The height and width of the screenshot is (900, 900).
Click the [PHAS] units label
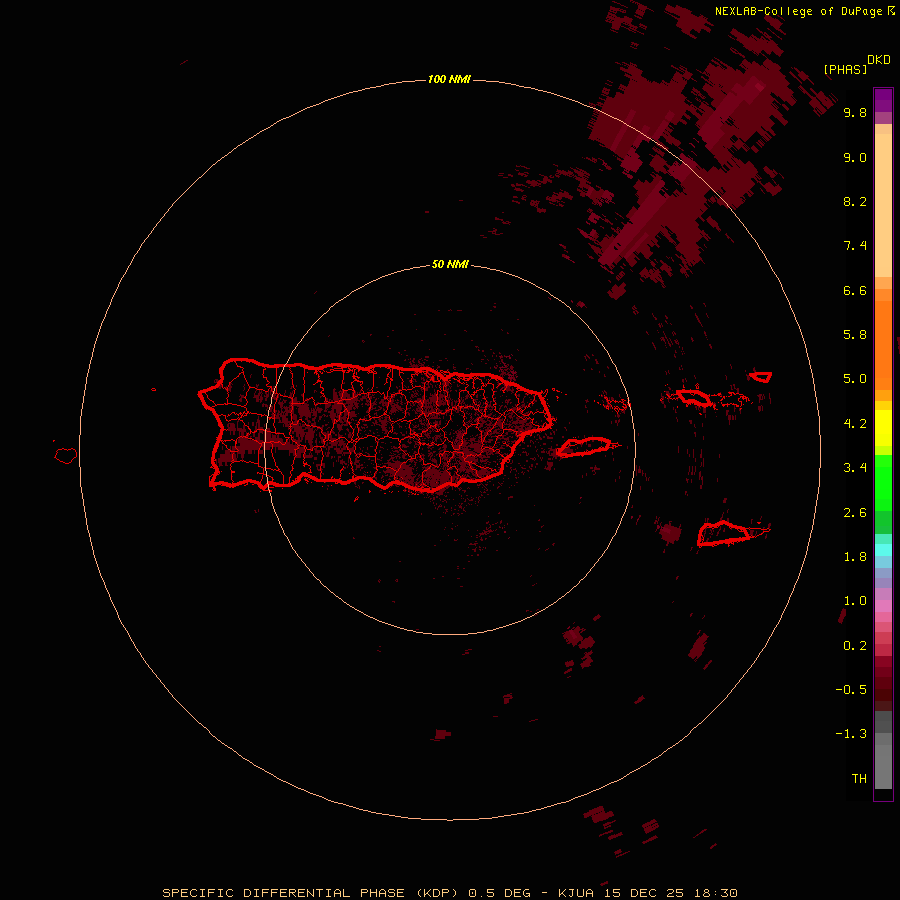pos(845,70)
